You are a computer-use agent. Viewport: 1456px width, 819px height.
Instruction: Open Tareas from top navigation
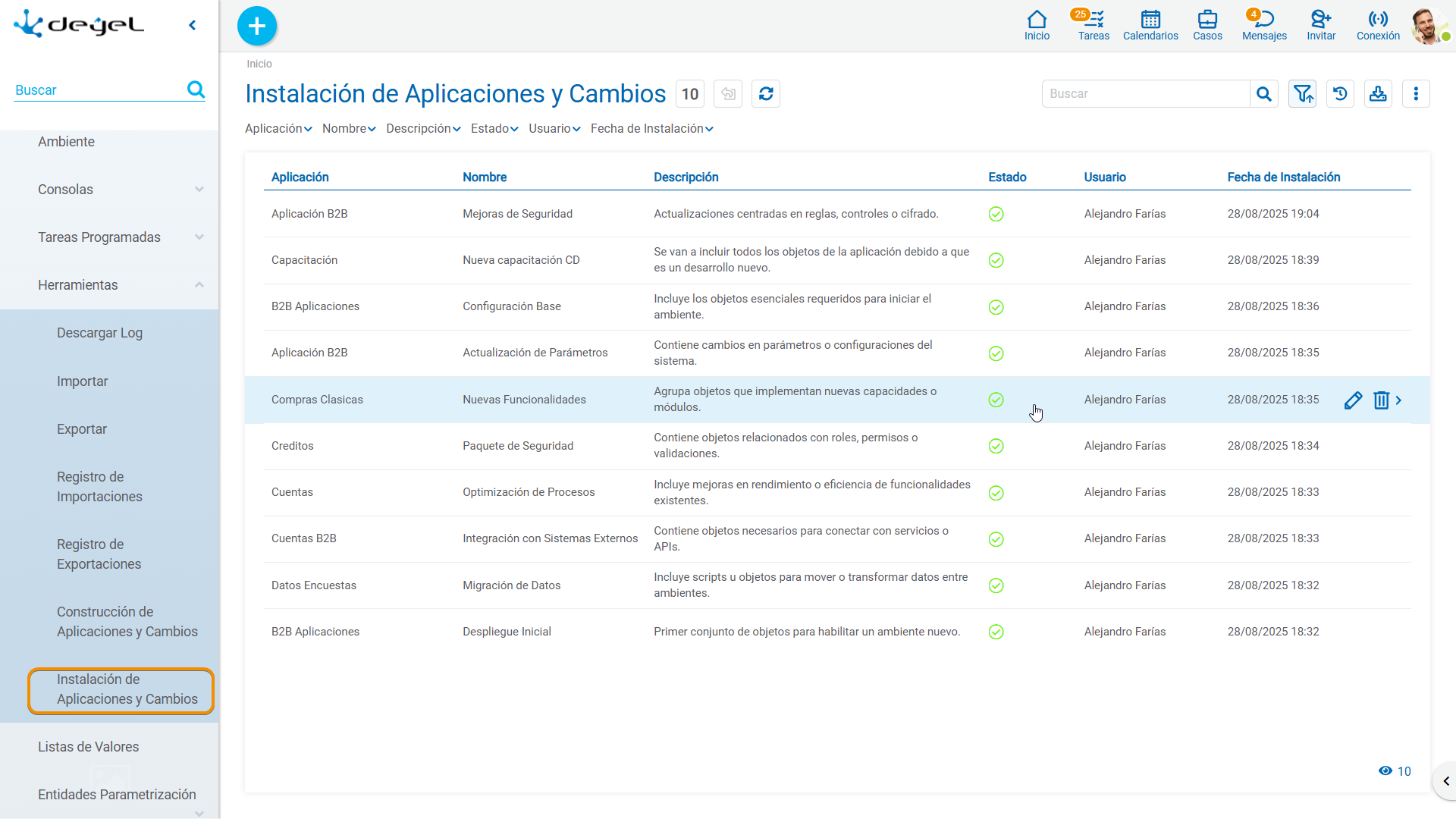point(1094,25)
